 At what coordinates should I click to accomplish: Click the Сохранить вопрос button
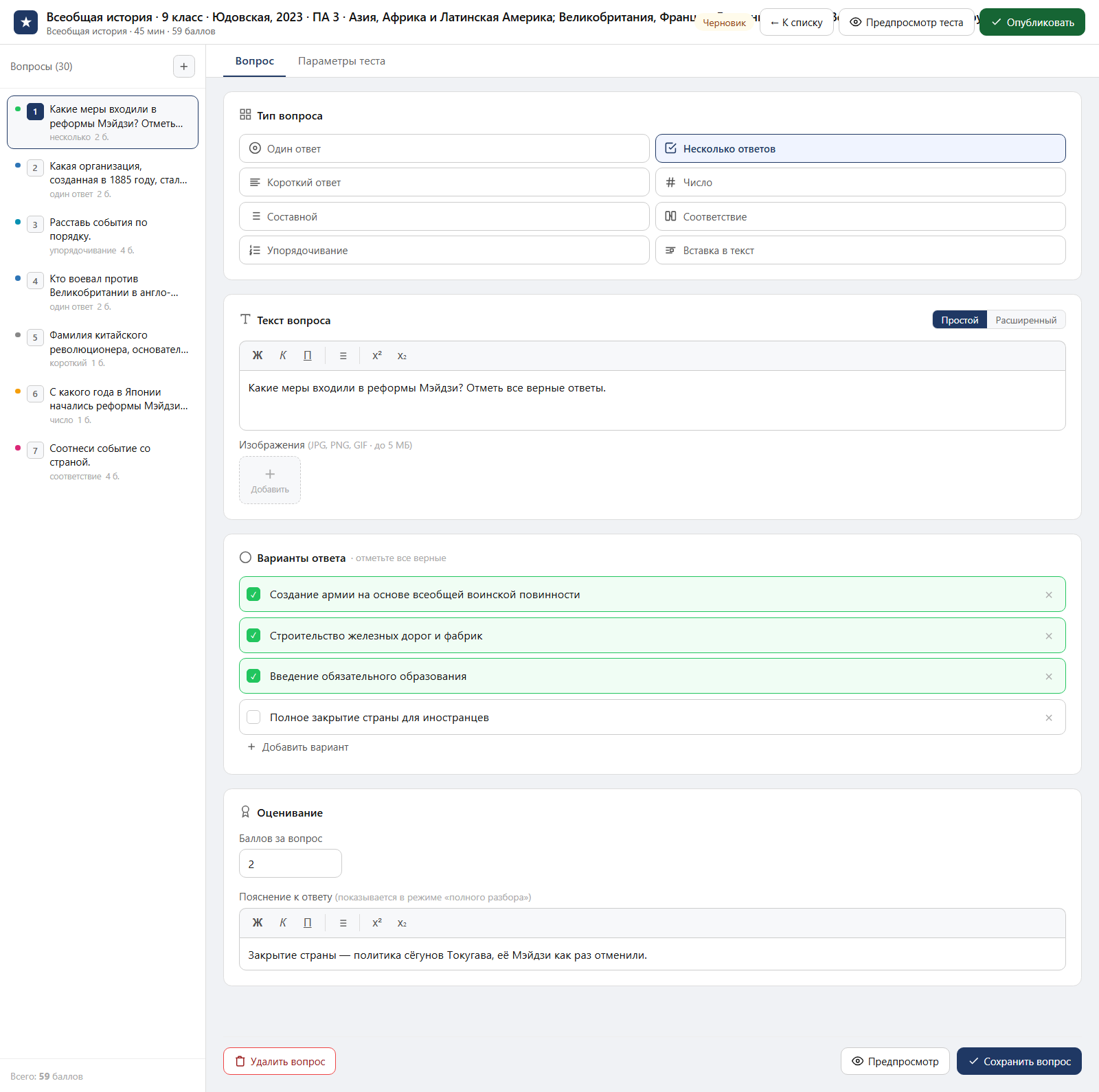(1019, 1061)
